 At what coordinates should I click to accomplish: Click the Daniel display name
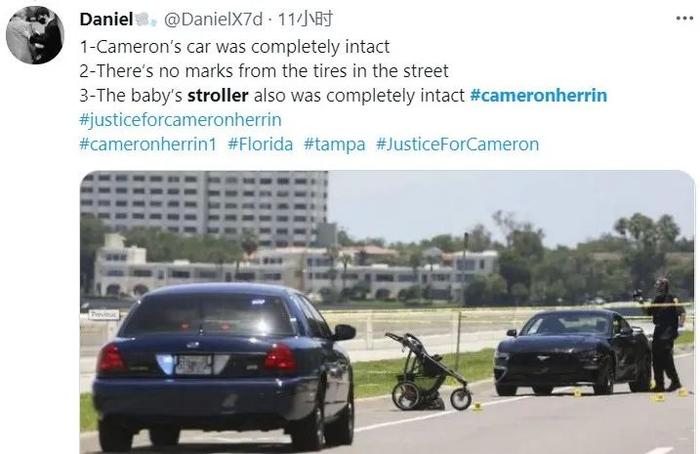point(106,19)
